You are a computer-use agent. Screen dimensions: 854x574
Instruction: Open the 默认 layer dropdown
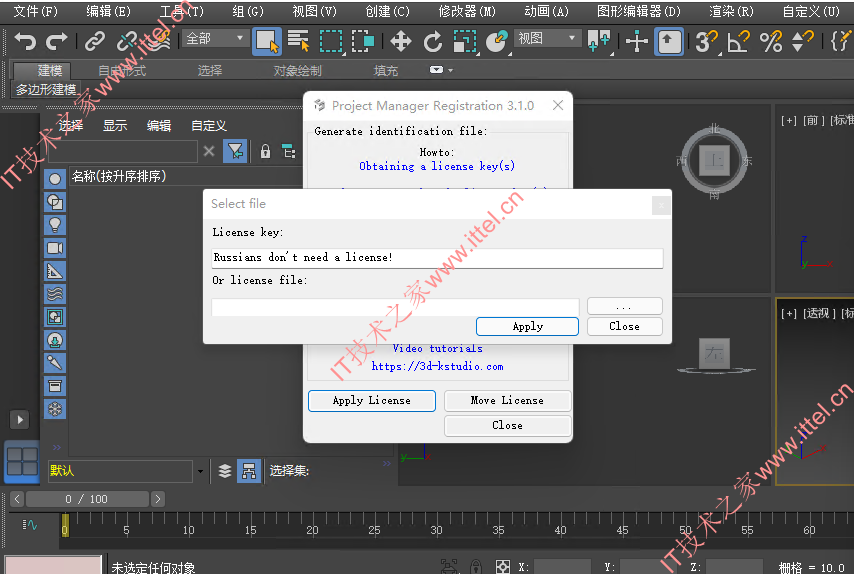pos(200,471)
